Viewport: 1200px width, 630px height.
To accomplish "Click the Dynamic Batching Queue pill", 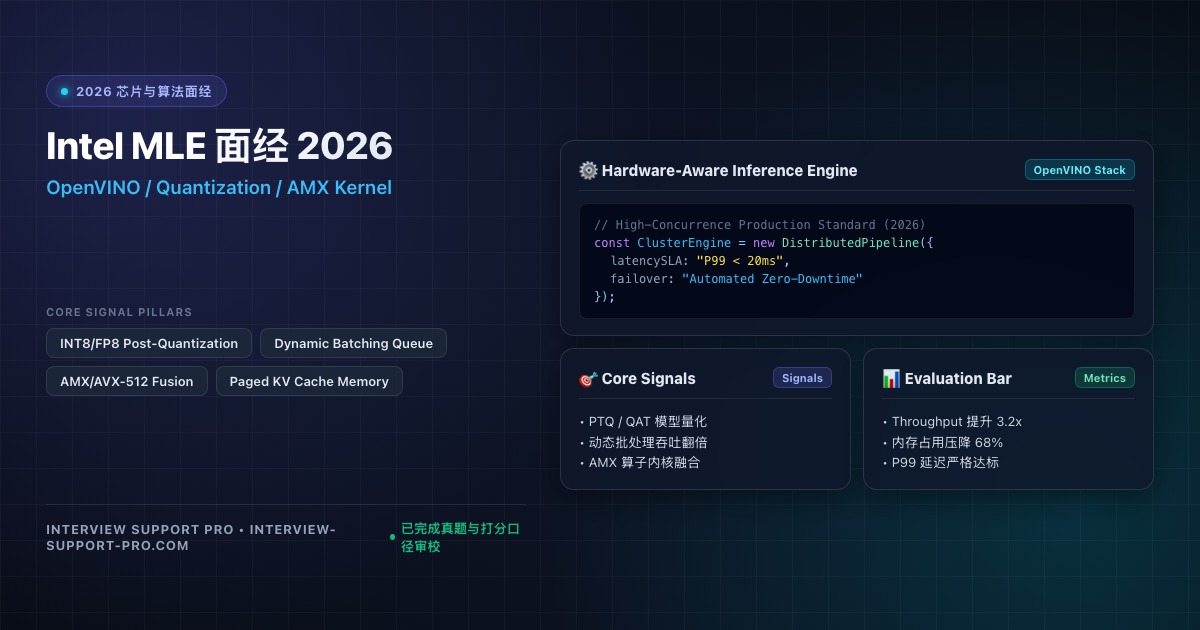I will tap(353, 343).
